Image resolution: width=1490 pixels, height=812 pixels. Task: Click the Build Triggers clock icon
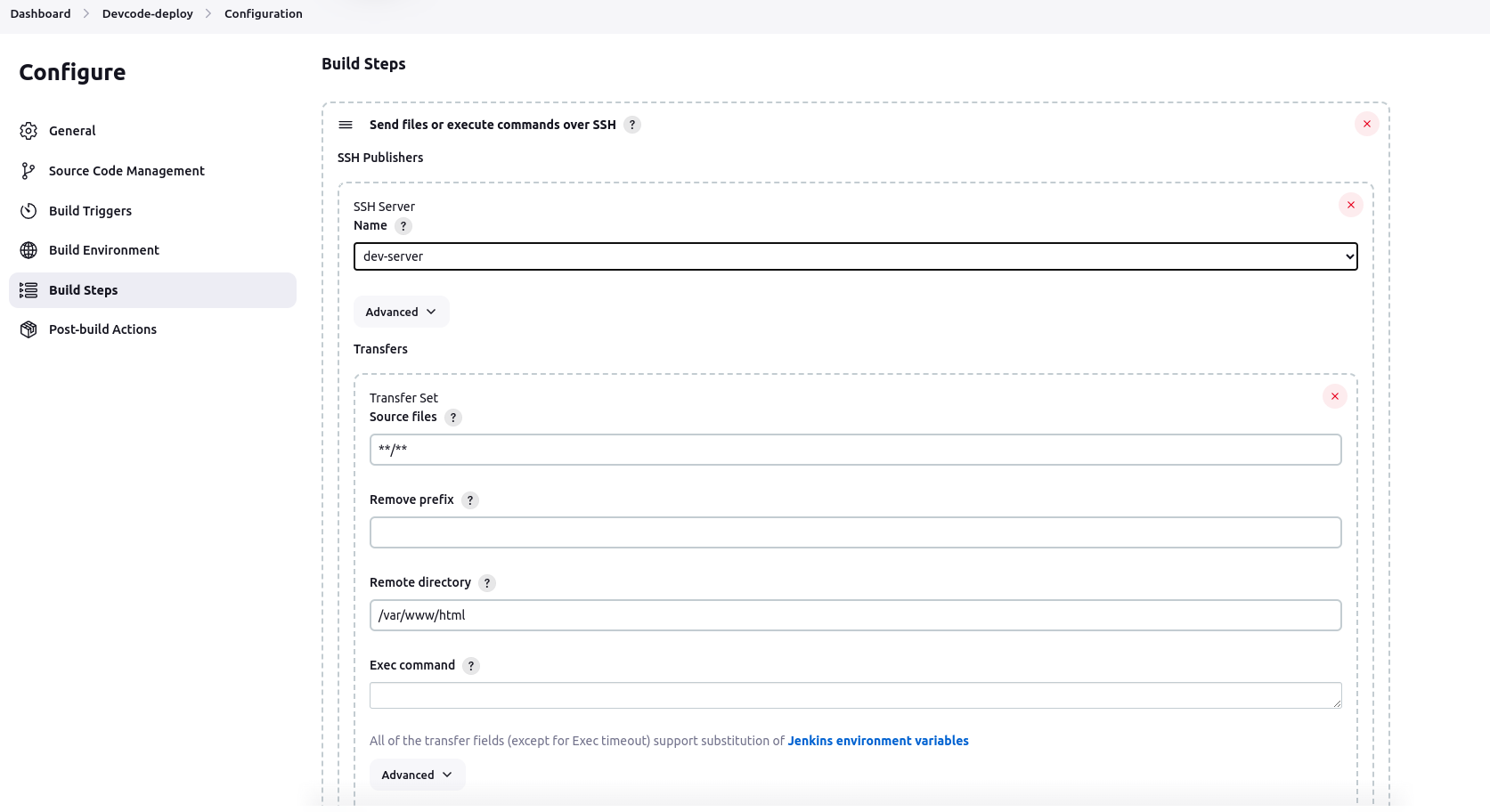click(x=28, y=211)
